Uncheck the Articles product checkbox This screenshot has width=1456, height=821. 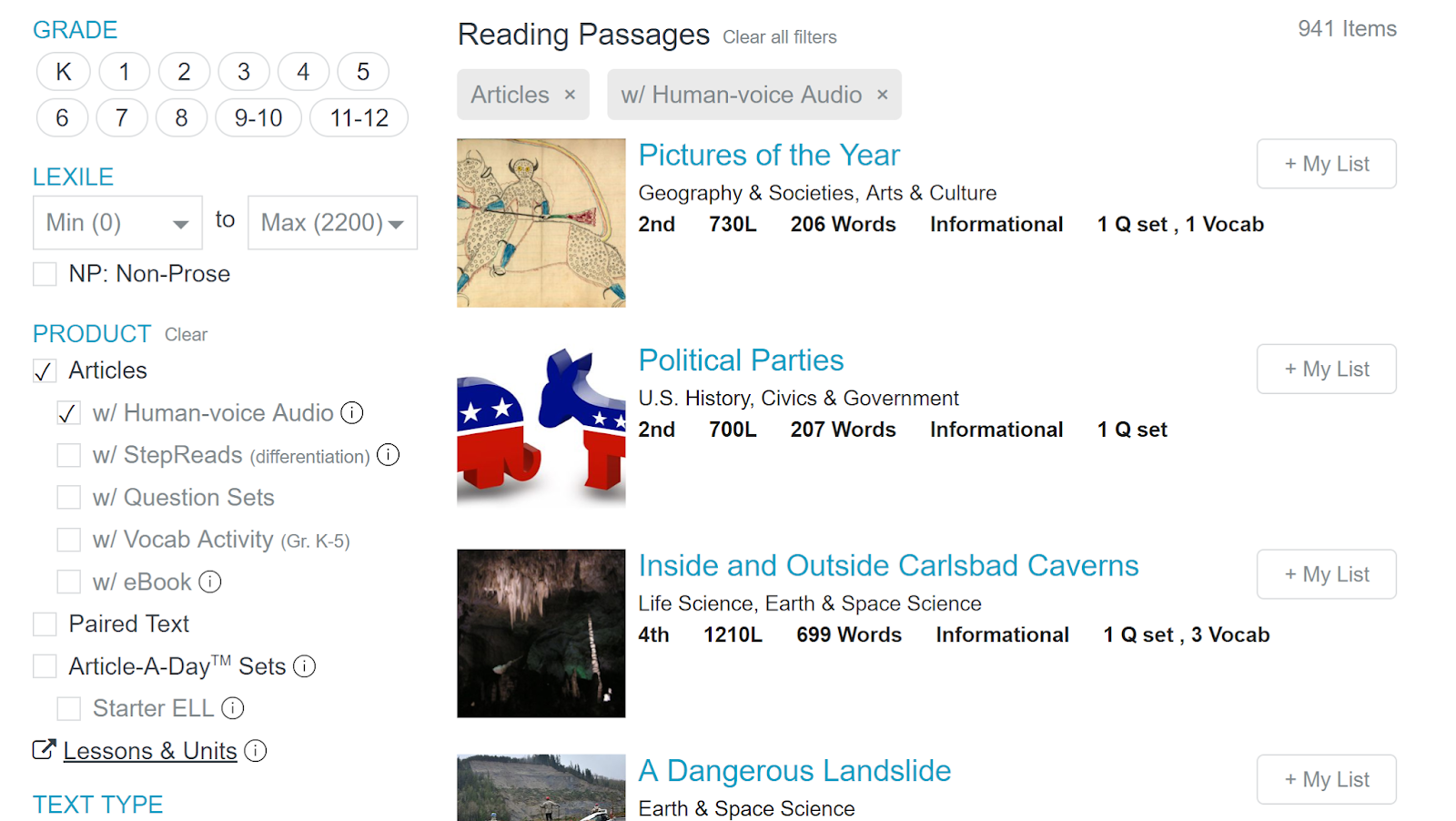click(45, 371)
